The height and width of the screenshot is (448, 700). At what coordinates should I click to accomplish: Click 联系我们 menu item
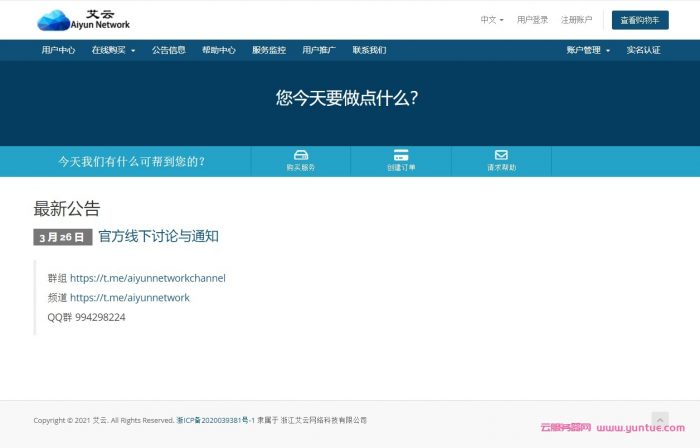click(x=369, y=50)
